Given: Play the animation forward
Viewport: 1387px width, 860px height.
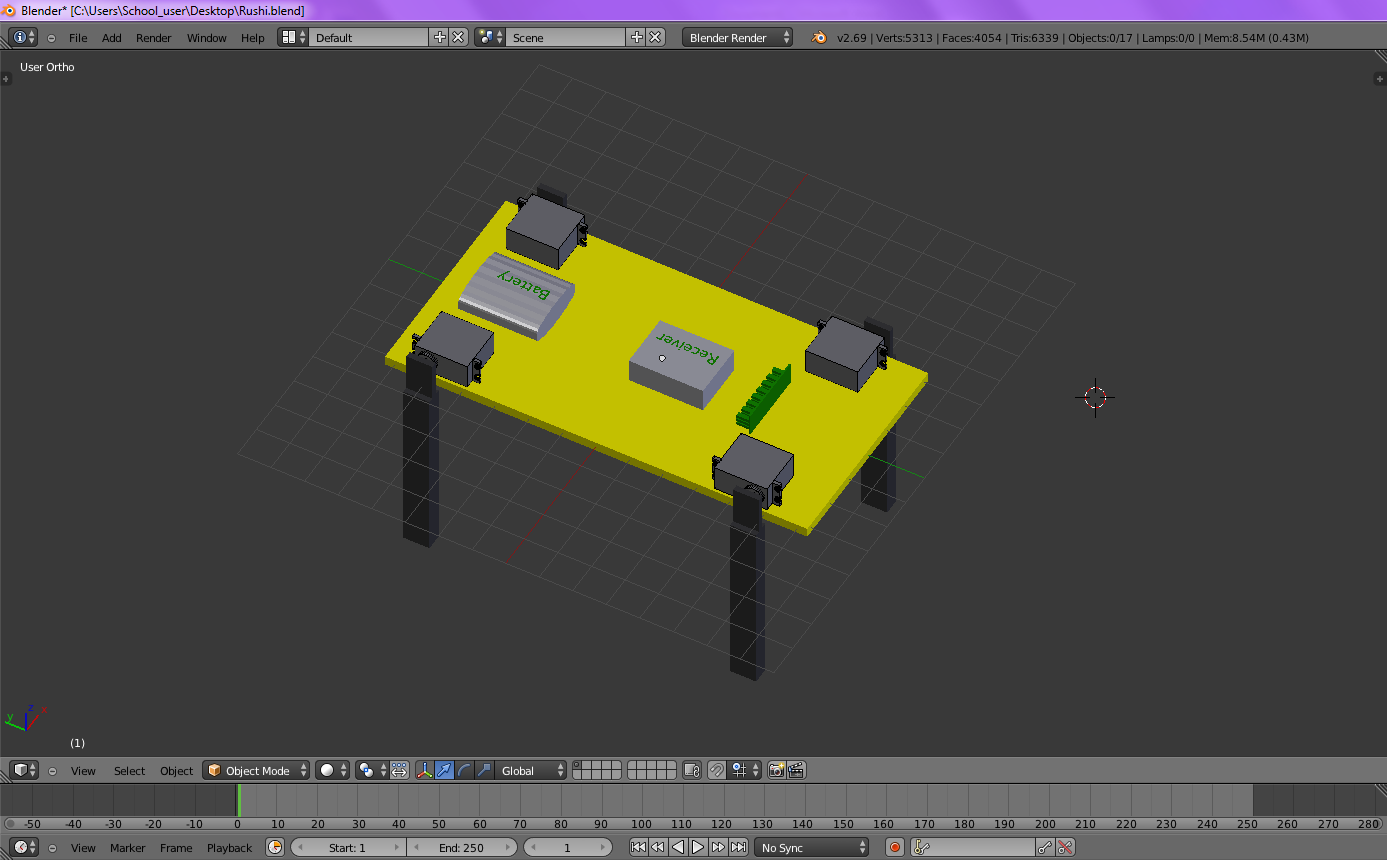Looking at the screenshot, I should [x=698, y=847].
